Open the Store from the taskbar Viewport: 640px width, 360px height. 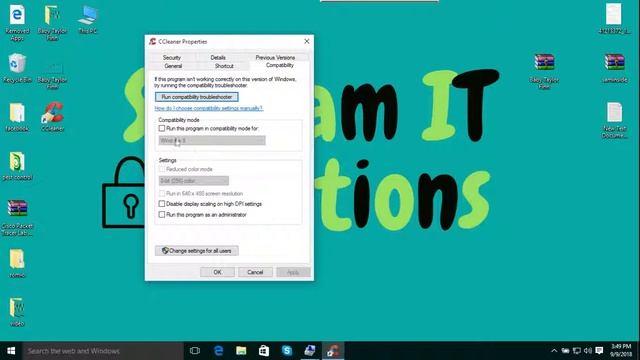click(264, 351)
